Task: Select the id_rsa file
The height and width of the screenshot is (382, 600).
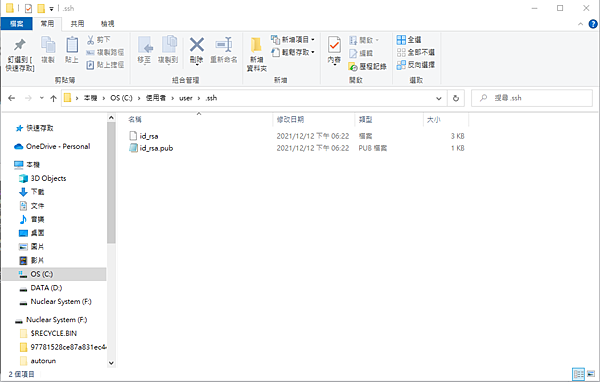Action: click(148, 136)
